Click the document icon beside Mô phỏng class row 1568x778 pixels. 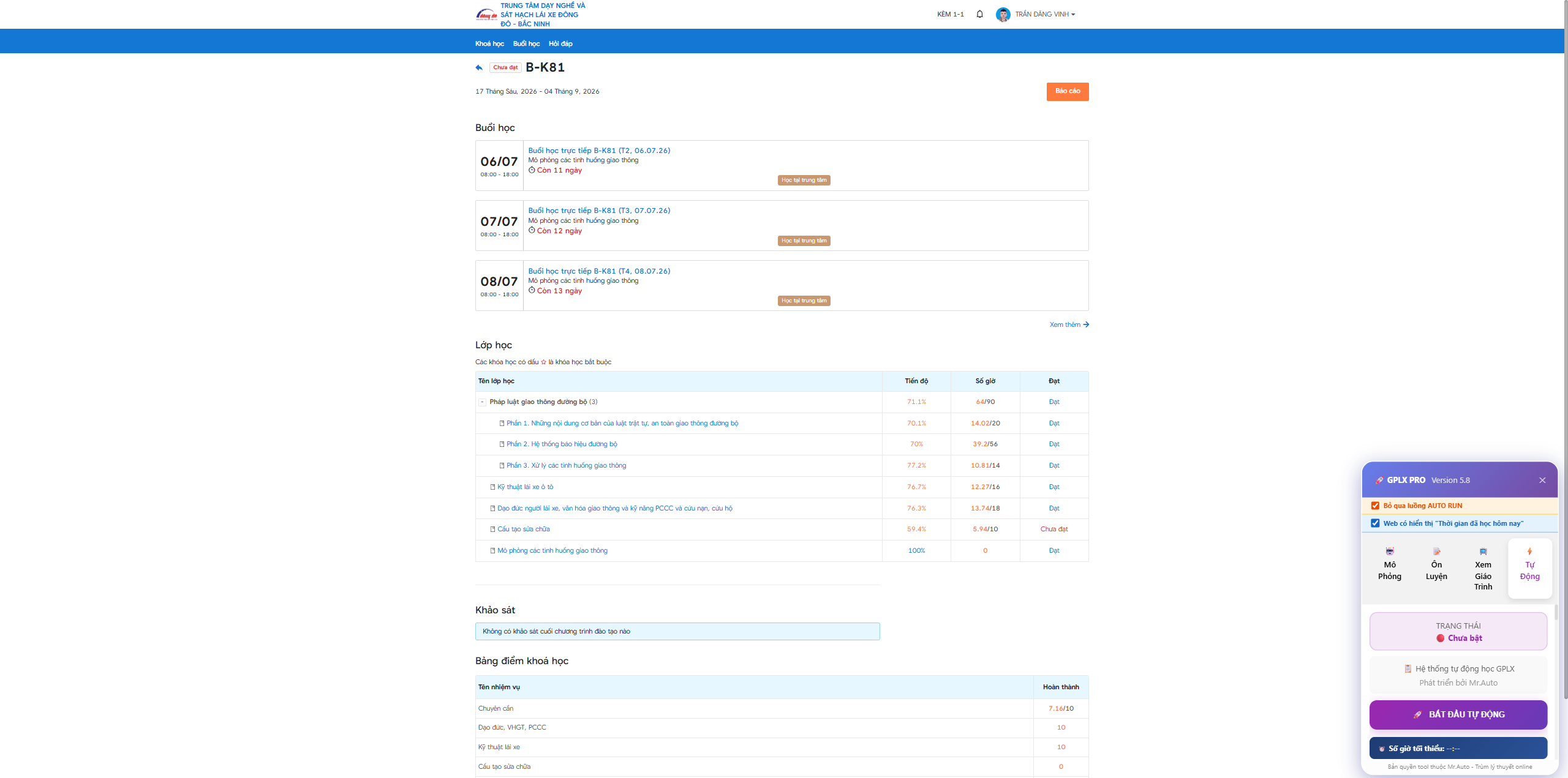[x=492, y=550]
